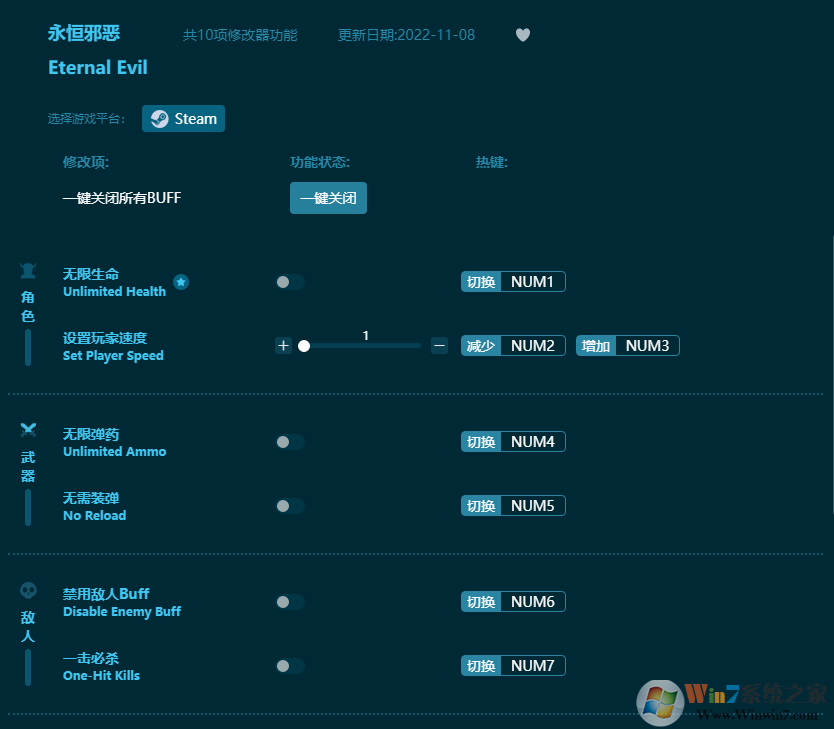
Task: Click the Disable Enemy Buff label
Action: click(x=122, y=611)
